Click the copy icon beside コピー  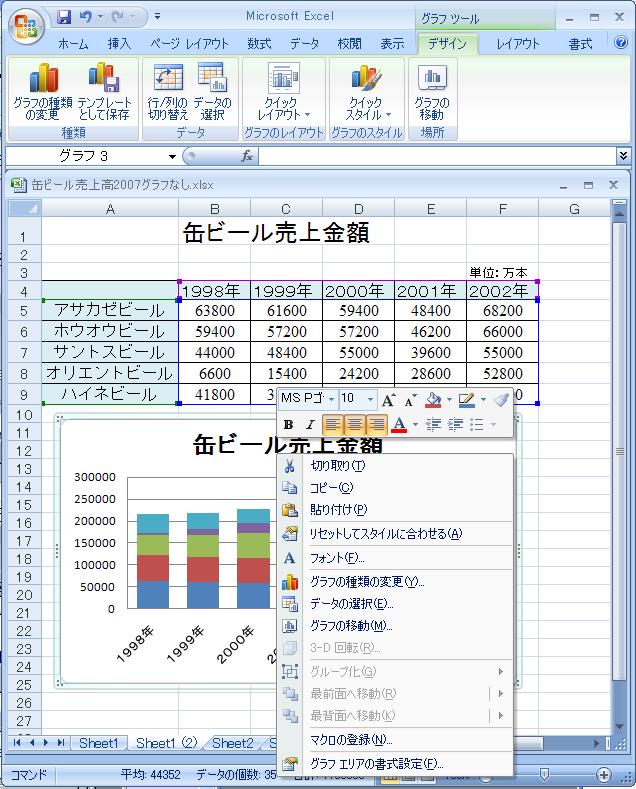pyautogui.click(x=289, y=488)
